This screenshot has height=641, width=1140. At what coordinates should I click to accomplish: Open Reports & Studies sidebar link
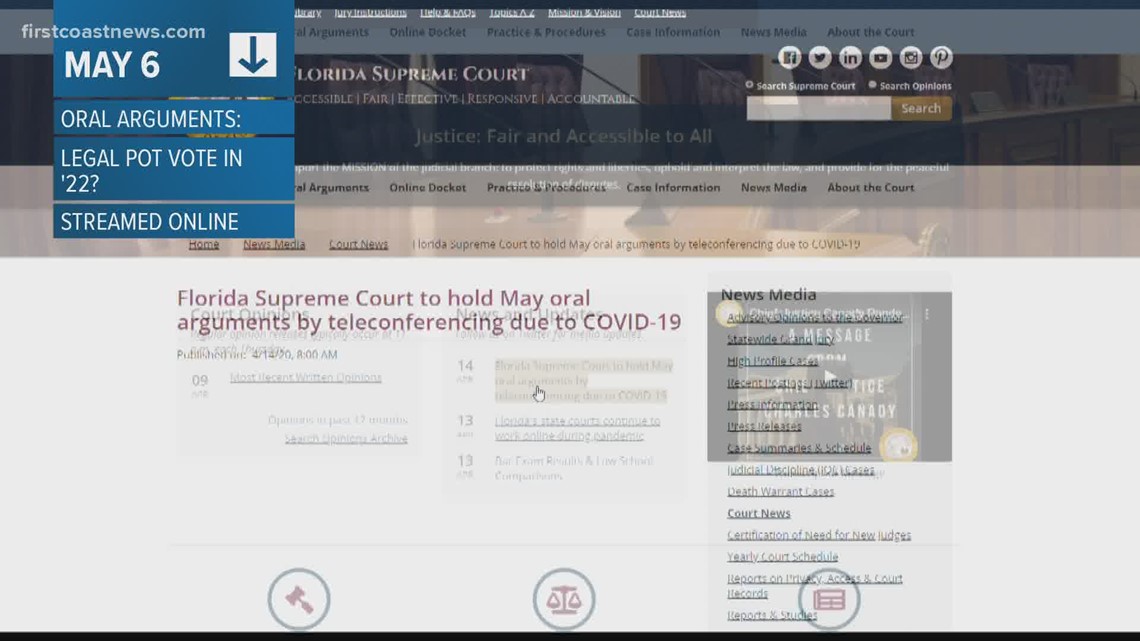click(772, 615)
